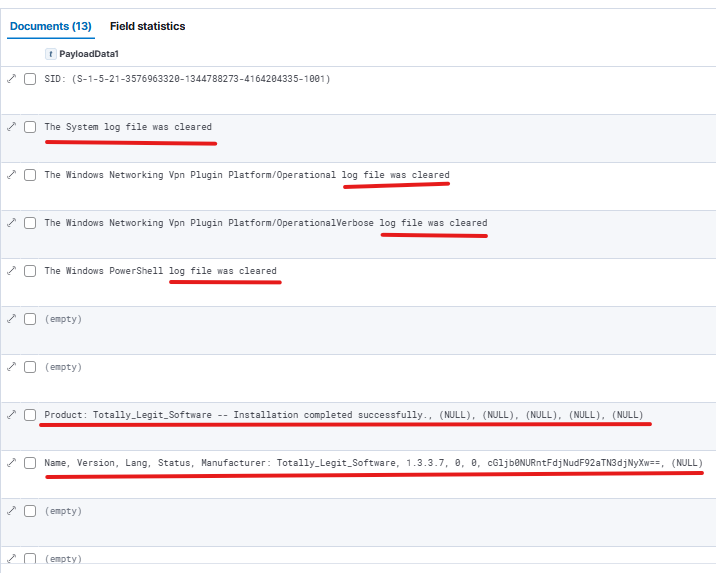This screenshot has width=716, height=573.
Task: Expand the Windows PowerShell log cleared row
Action: tap(11, 271)
